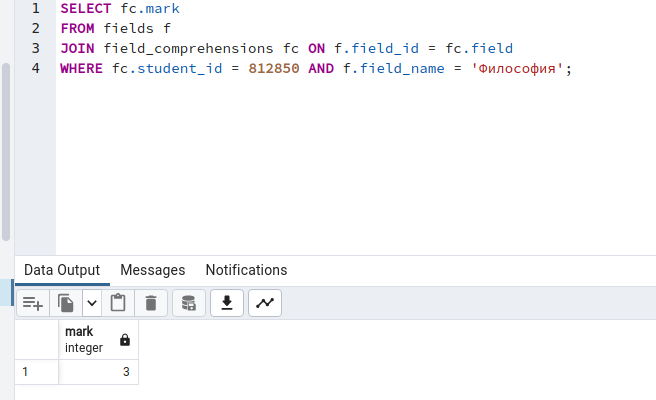
Task: Click the blank corner cell of result grid
Action: pyautogui.click(x=36, y=340)
